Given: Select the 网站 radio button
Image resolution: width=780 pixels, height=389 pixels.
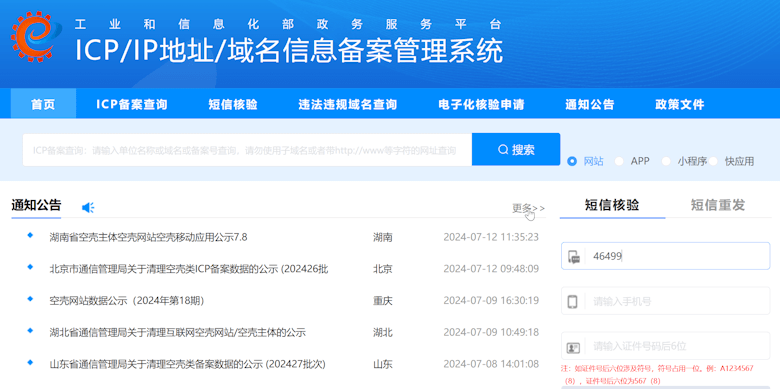Looking at the screenshot, I should 572,161.
